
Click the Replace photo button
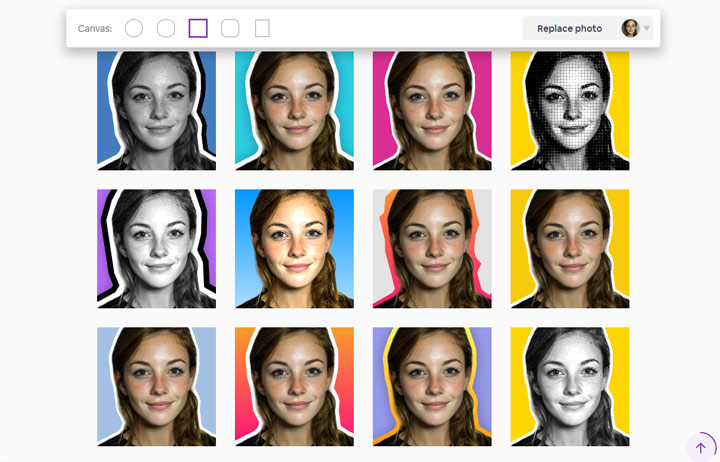point(569,28)
